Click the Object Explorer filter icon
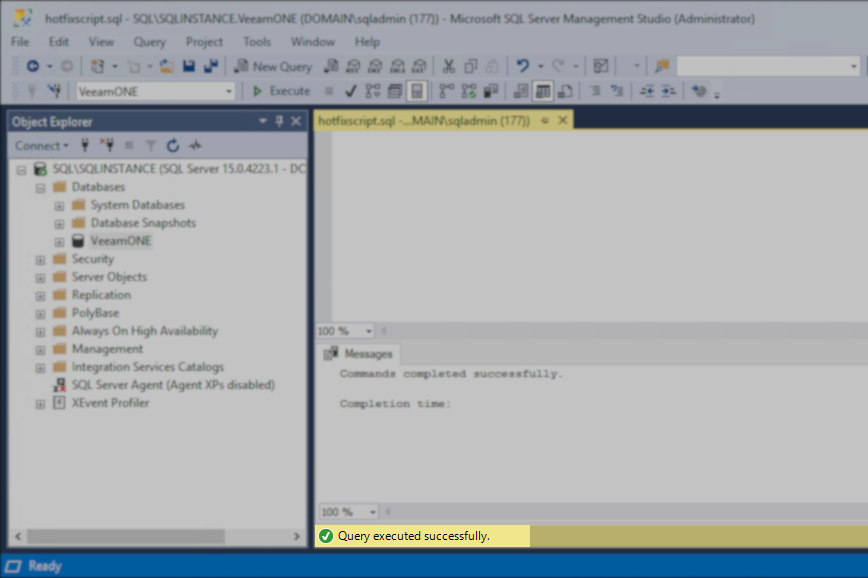The height and width of the screenshot is (578, 868). [151, 146]
